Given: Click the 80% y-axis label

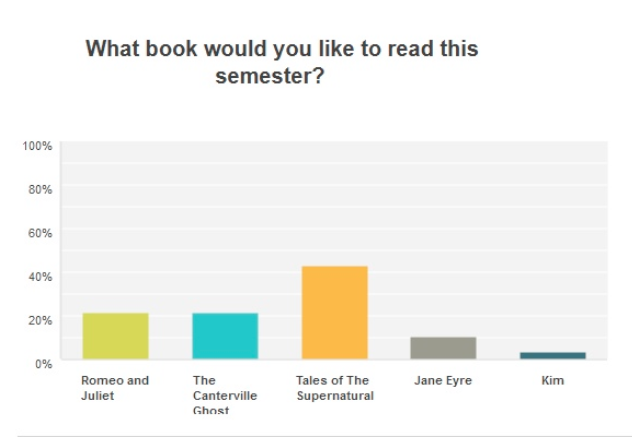Looking at the screenshot, I should pos(40,189).
